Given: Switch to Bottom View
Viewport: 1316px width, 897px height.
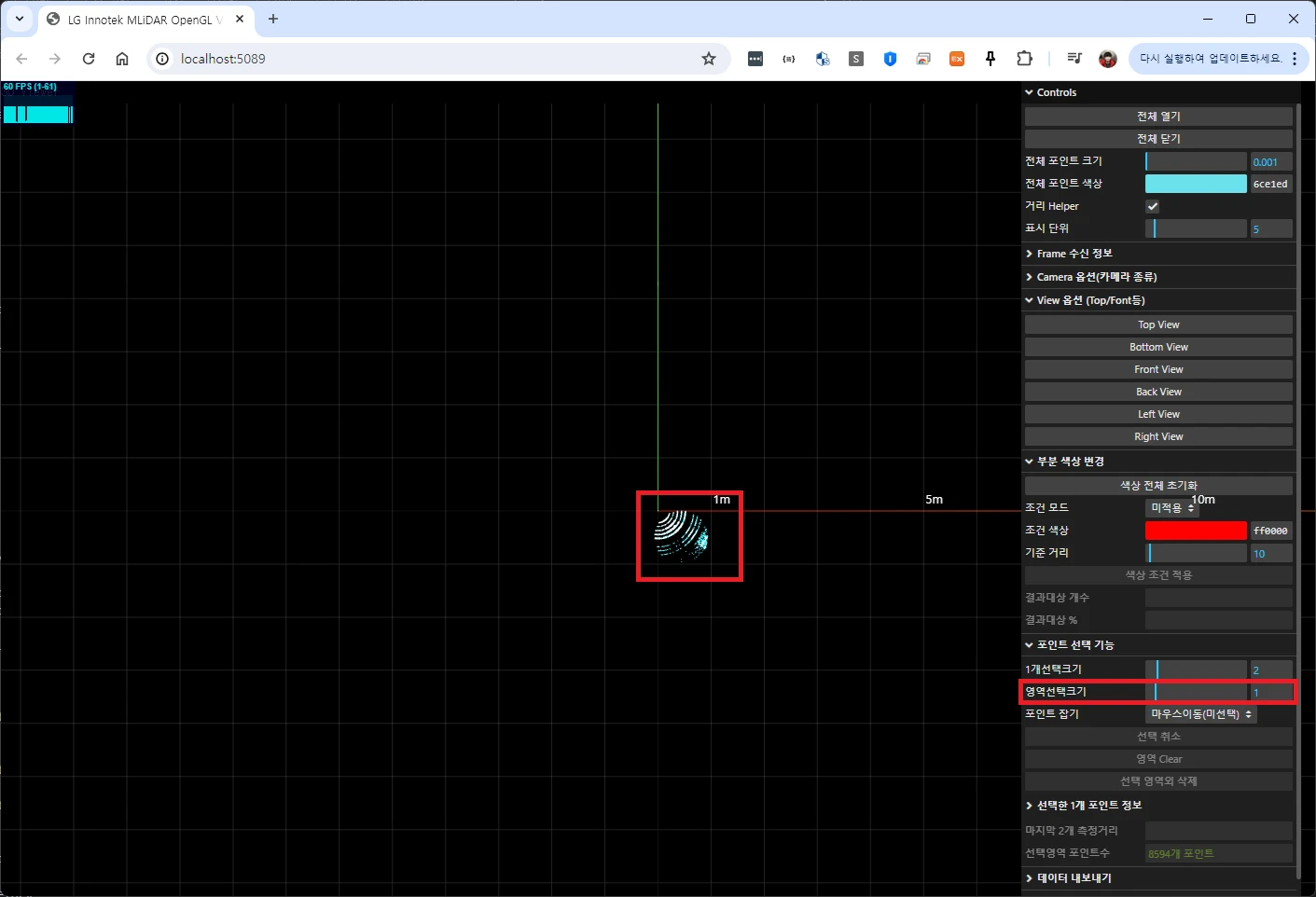Looking at the screenshot, I should point(1158,347).
